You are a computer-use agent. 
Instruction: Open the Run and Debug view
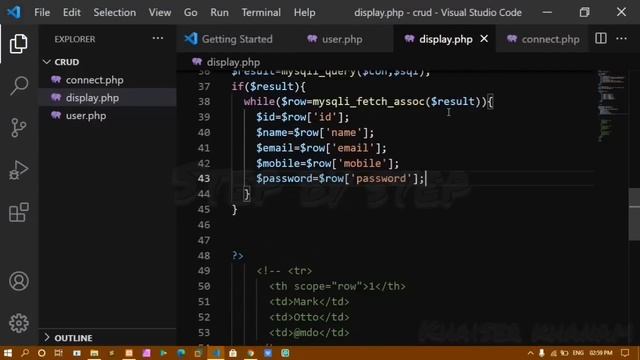(x=18, y=170)
